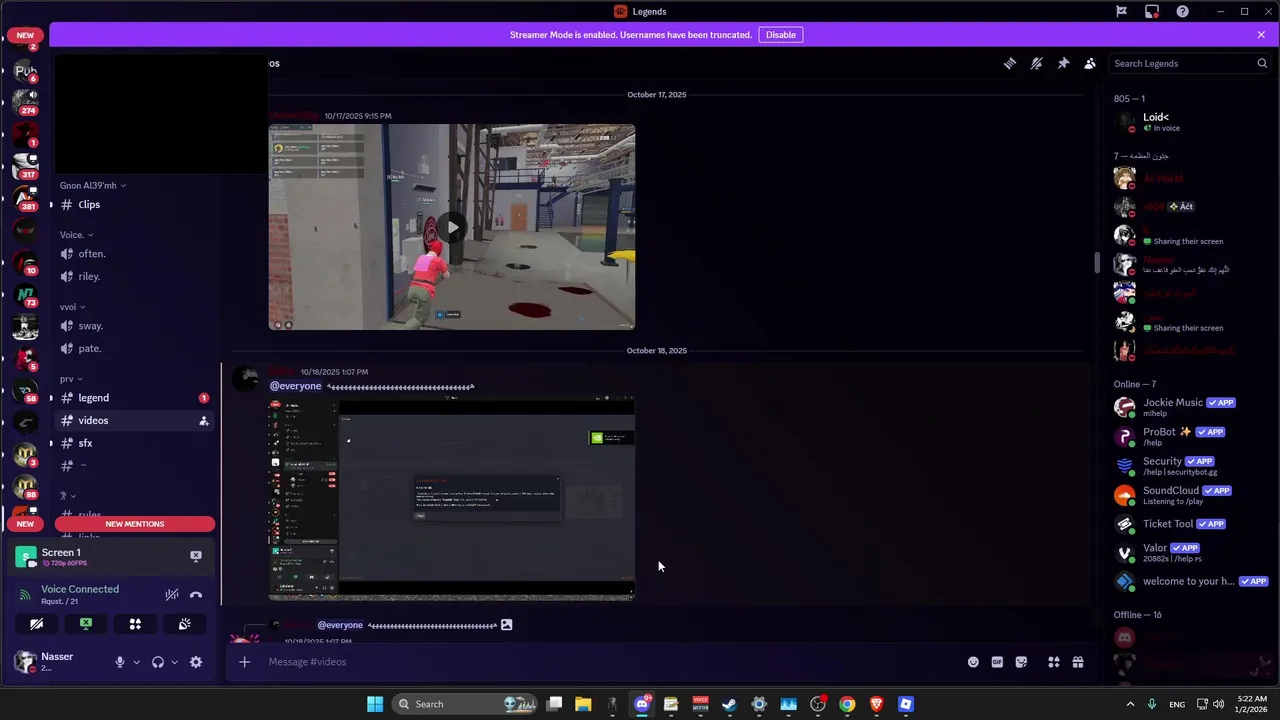Viewport: 1280px width, 720px height.
Task: Disable Streamer Mode via banner button
Action: point(781,35)
